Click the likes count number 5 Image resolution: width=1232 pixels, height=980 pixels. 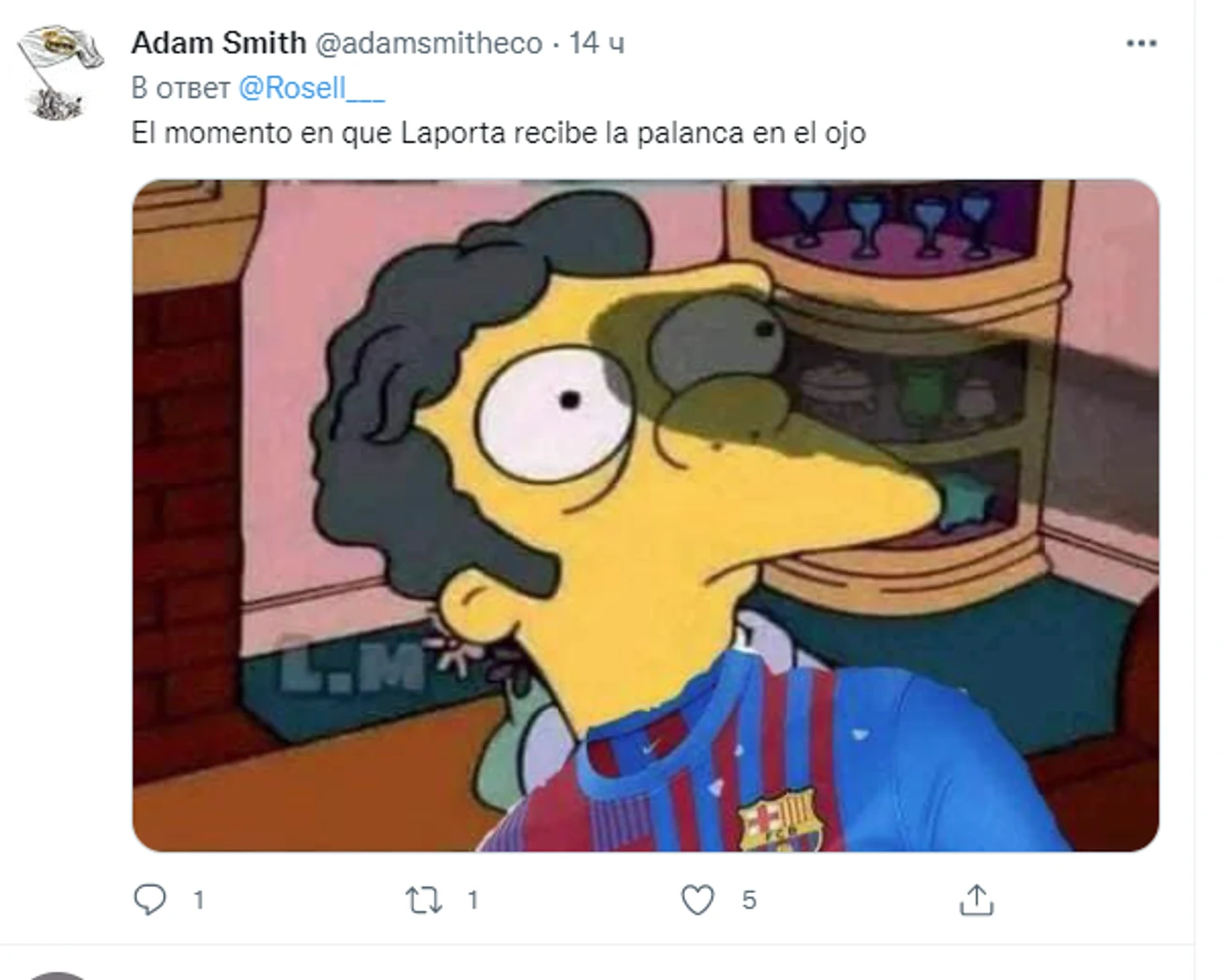click(x=749, y=901)
